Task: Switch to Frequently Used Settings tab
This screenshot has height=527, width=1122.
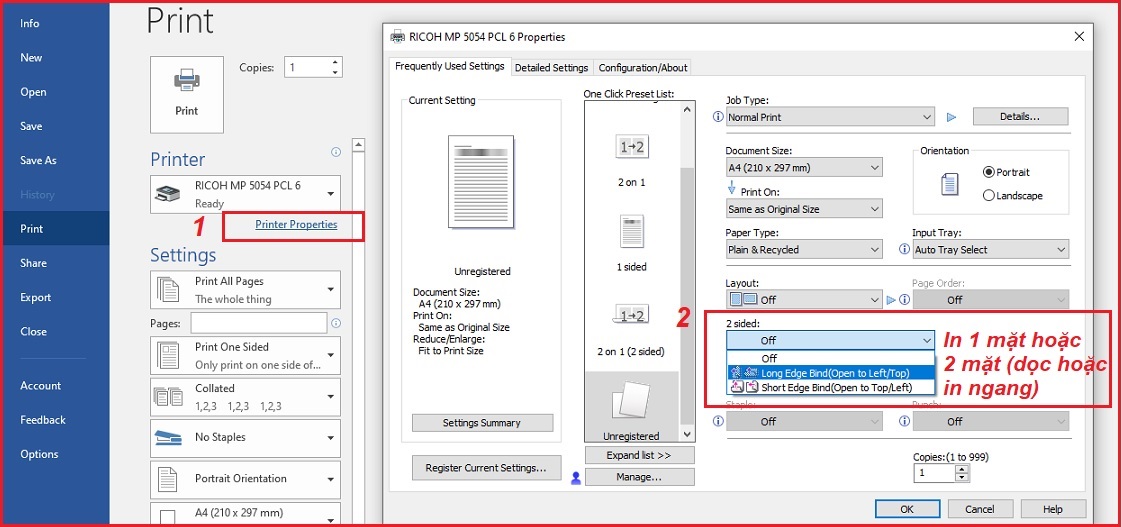Action: click(x=450, y=67)
